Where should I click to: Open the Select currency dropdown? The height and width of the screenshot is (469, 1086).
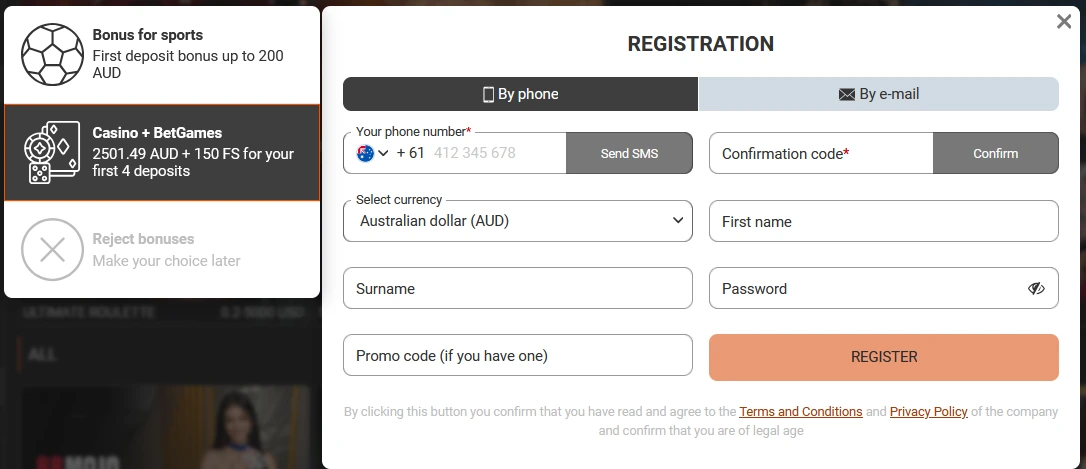click(x=518, y=221)
